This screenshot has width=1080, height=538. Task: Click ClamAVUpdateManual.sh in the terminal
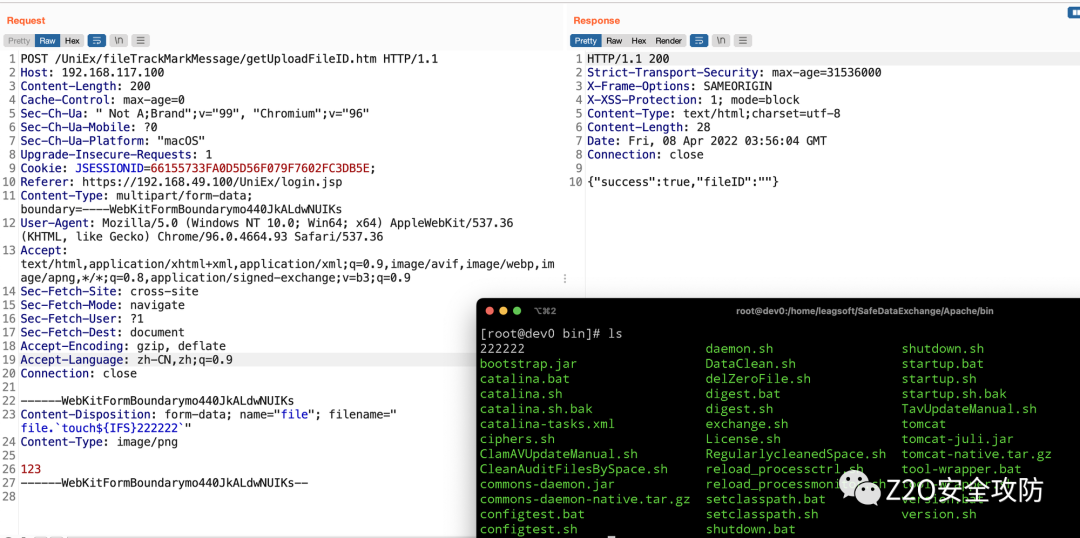pos(559,454)
